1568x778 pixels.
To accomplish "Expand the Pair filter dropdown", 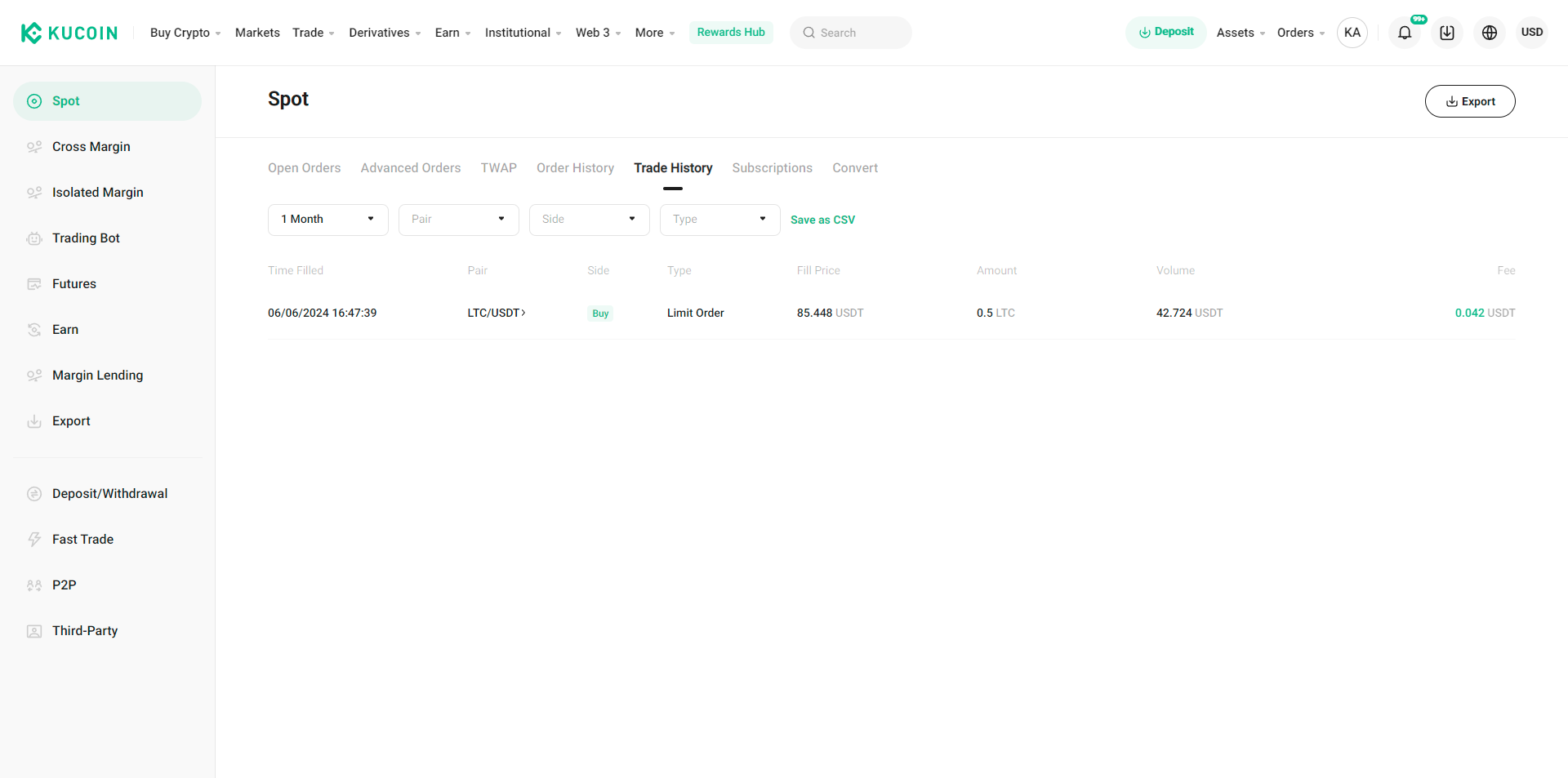I will point(458,219).
